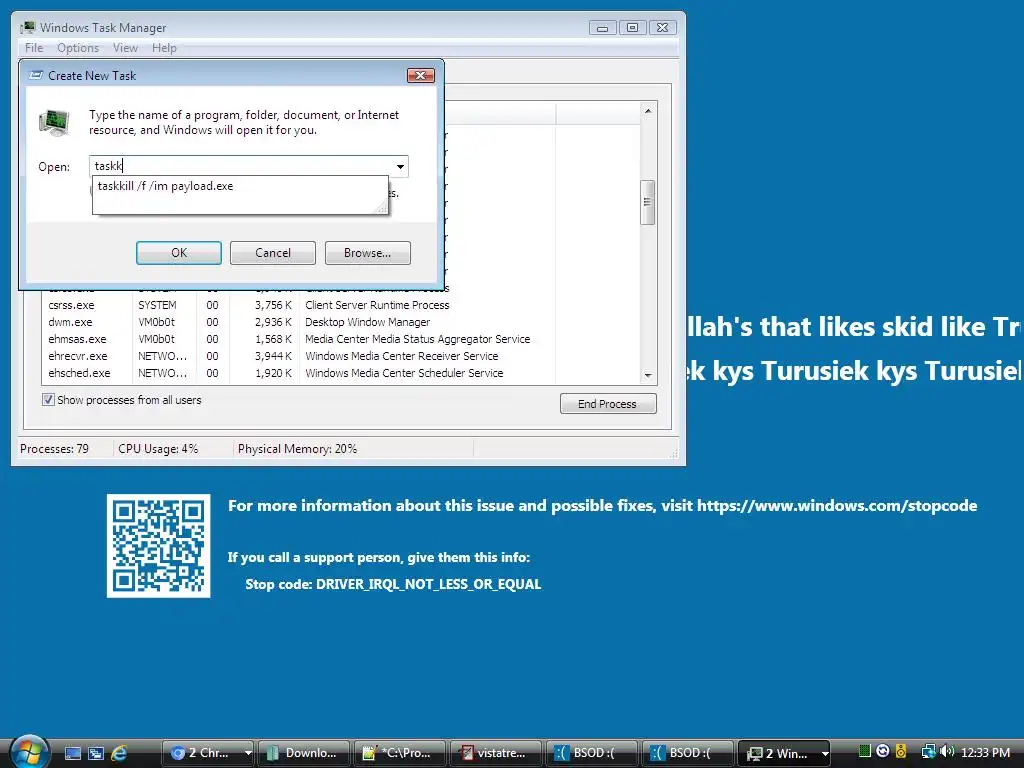Click the Processes: 79 status entry

[54, 449]
